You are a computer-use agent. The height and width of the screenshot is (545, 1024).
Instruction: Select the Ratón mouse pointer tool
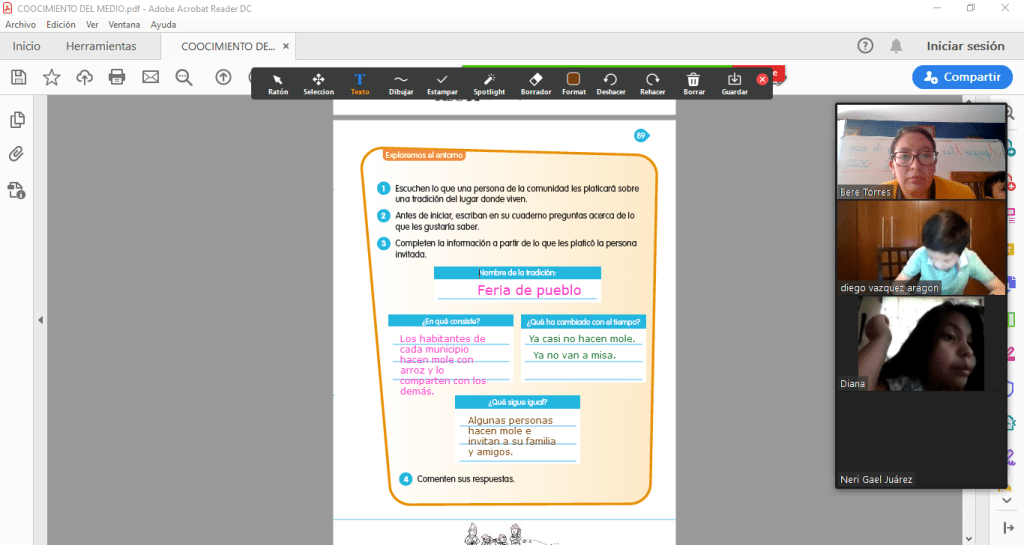(278, 84)
